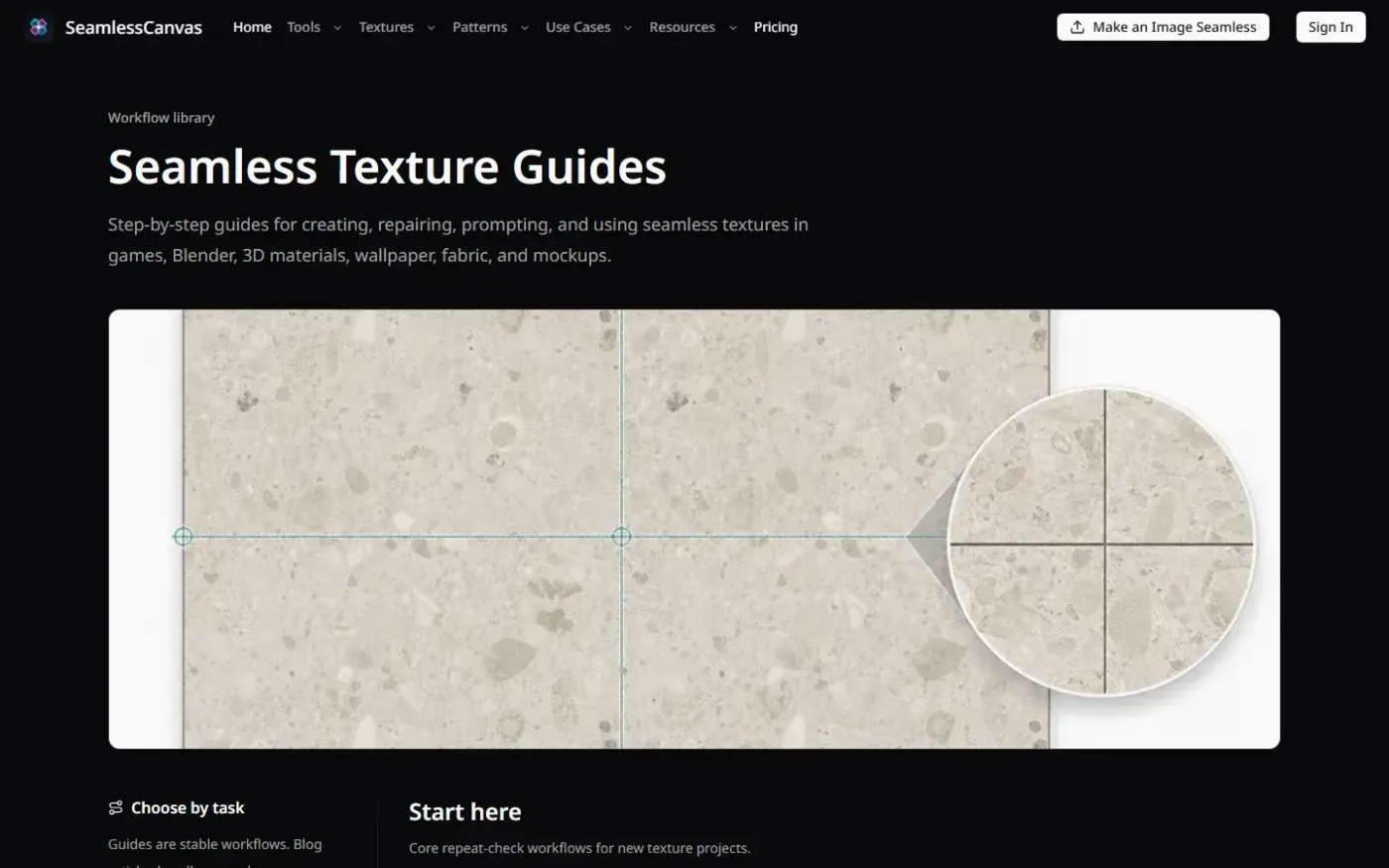Click the SeamlessCanvas logo icon

pyautogui.click(x=39, y=27)
